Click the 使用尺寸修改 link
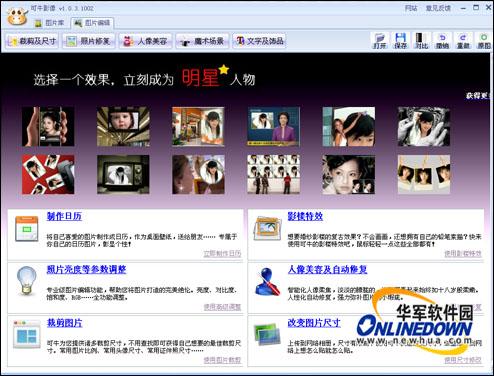This screenshot has width=494, height=376. click(x=463, y=360)
